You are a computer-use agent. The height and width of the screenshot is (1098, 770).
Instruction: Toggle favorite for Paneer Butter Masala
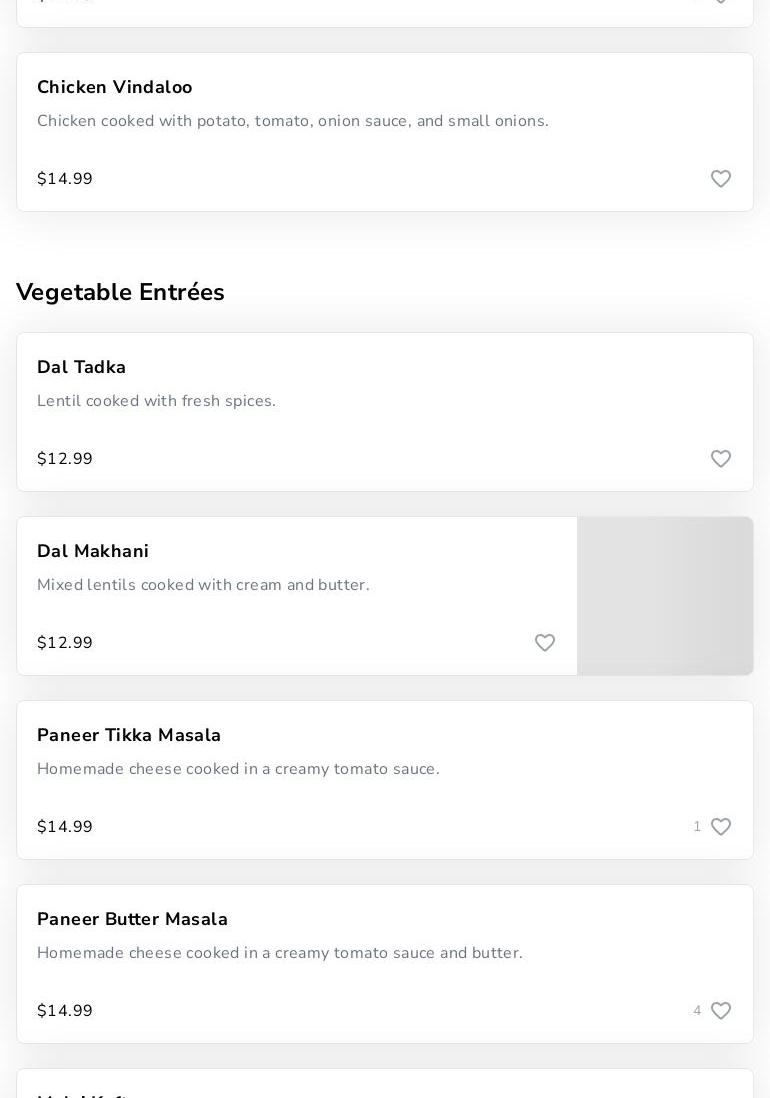pos(721,1011)
